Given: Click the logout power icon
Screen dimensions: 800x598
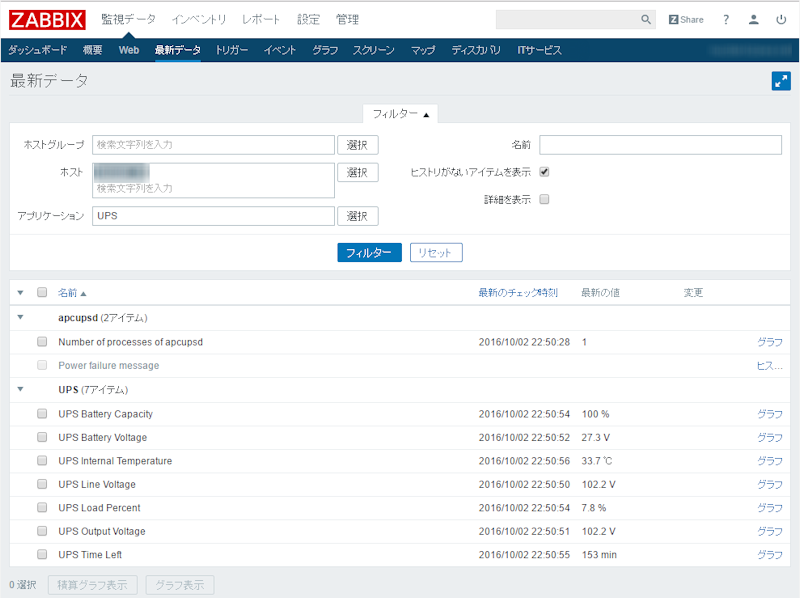Looking at the screenshot, I should coord(781,18).
